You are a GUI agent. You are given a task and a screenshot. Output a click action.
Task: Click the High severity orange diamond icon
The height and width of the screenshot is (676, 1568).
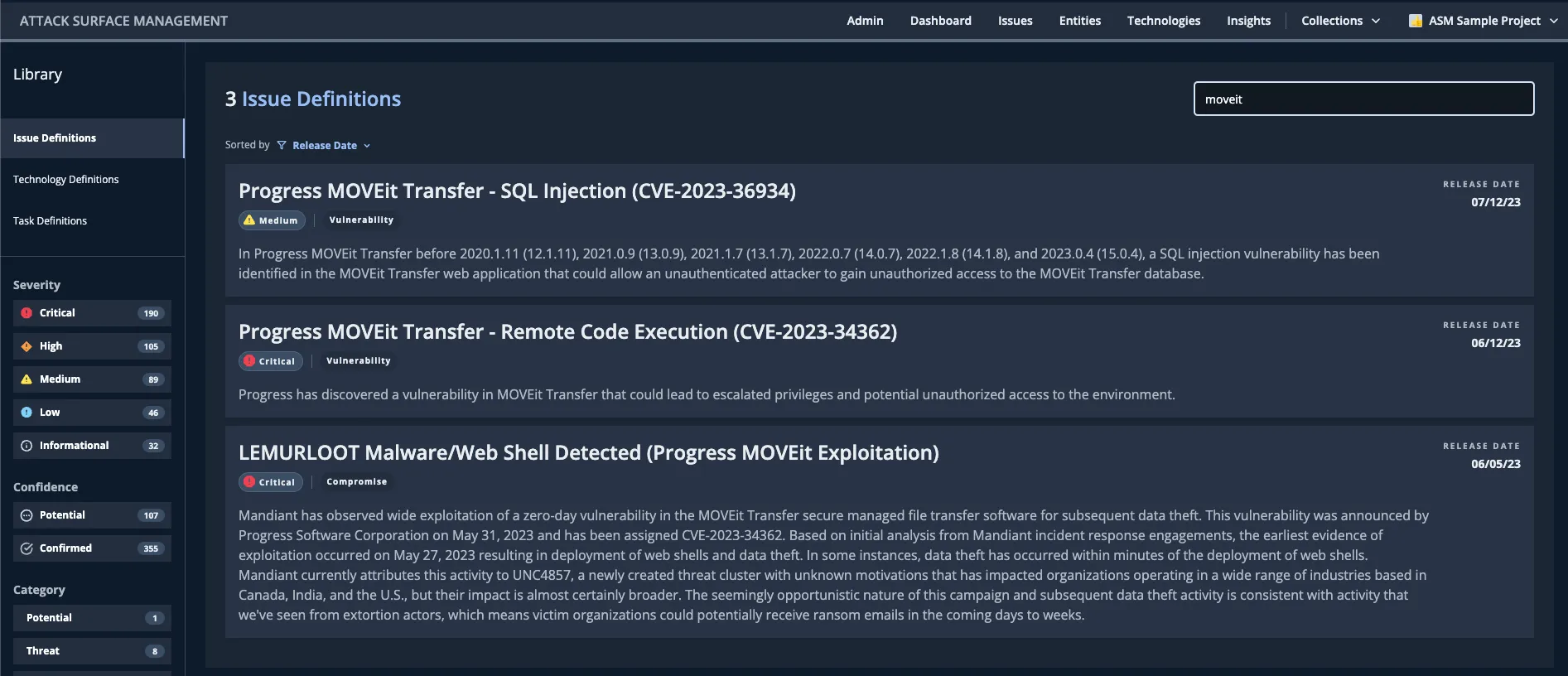coord(27,346)
